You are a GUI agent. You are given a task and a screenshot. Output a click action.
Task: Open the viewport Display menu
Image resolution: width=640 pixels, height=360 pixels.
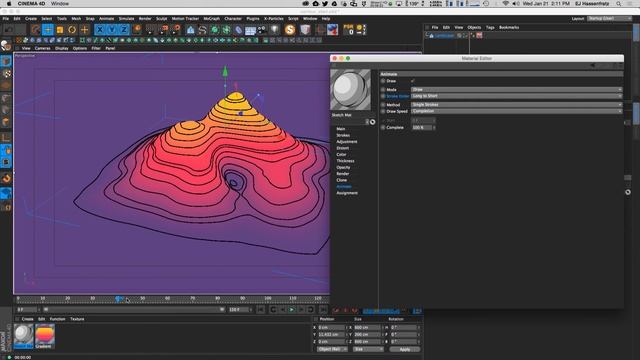[62, 48]
